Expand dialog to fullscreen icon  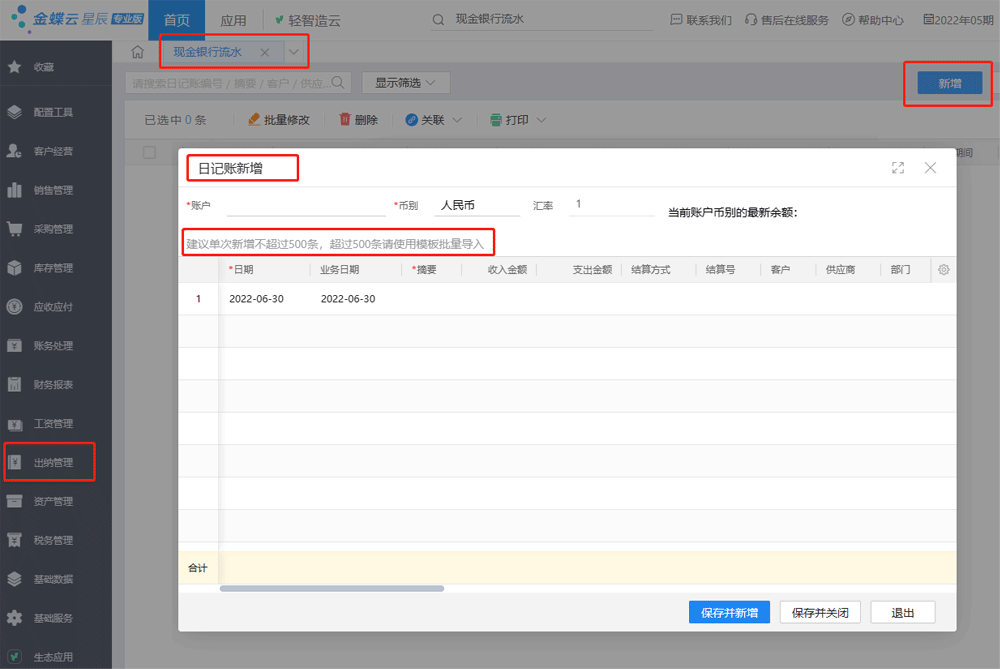(898, 168)
